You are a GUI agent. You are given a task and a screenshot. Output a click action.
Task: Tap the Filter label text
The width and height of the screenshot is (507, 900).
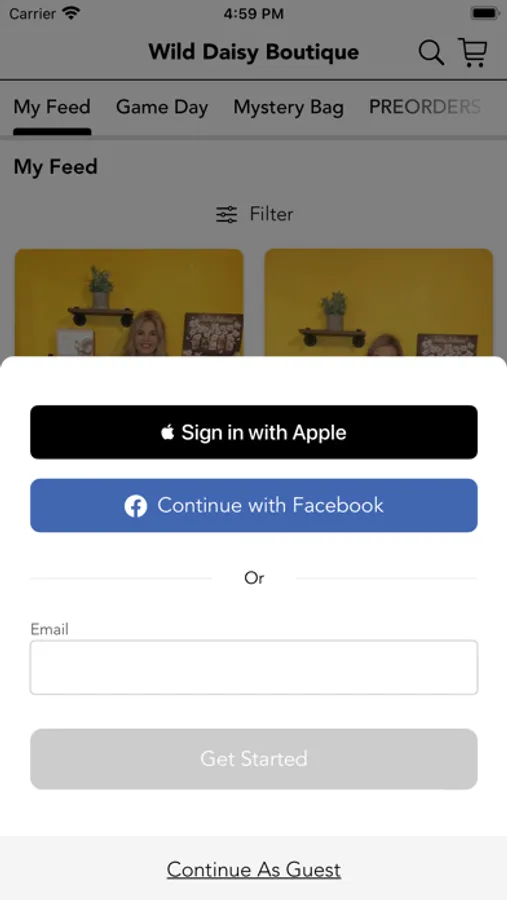(271, 214)
